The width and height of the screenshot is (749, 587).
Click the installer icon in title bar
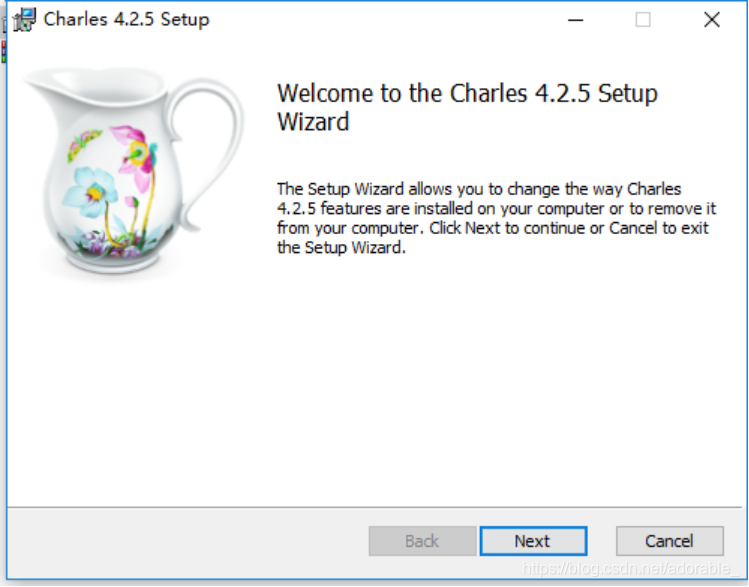[24, 20]
